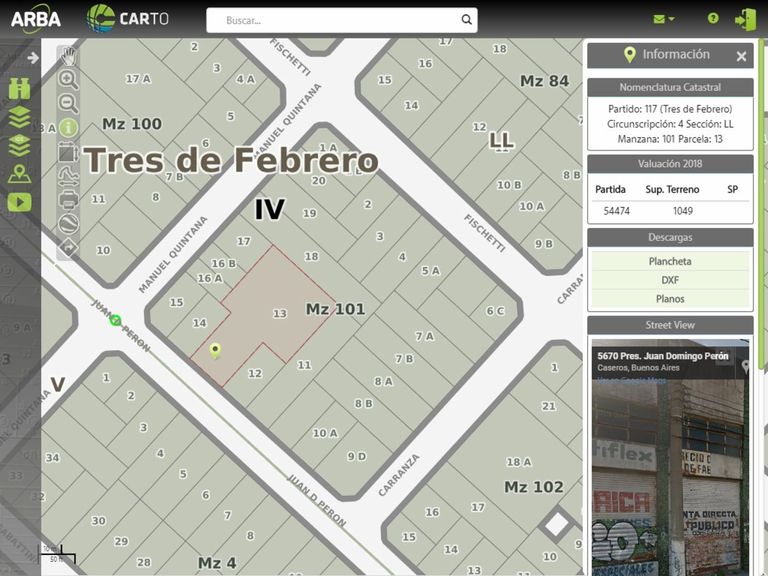Open the layers stack panel
768x576 pixels.
click(x=20, y=117)
